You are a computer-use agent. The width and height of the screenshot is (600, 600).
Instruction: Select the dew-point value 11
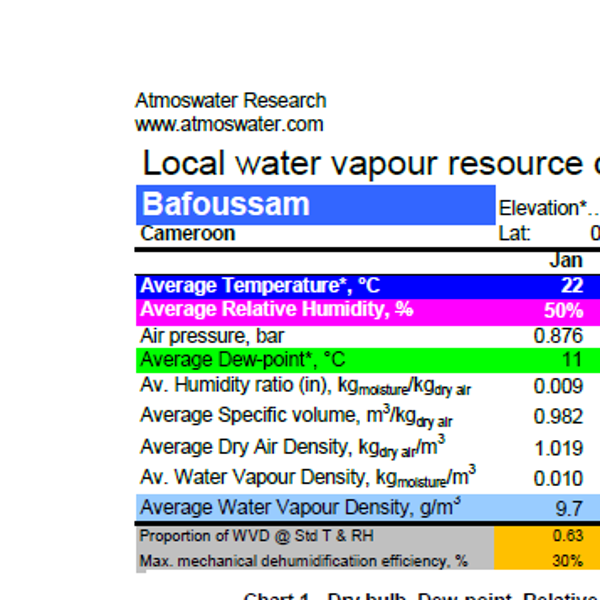click(572, 360)
